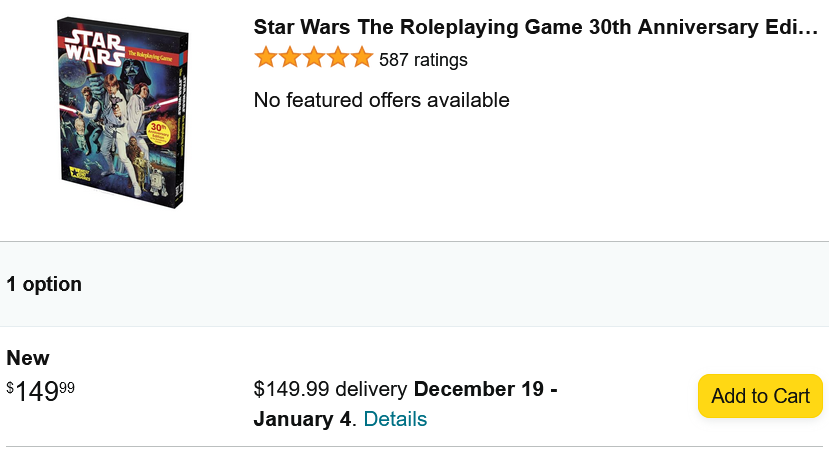829x454 pixels.
Task: Click the fifth rating star
Action: pos(362,58)
